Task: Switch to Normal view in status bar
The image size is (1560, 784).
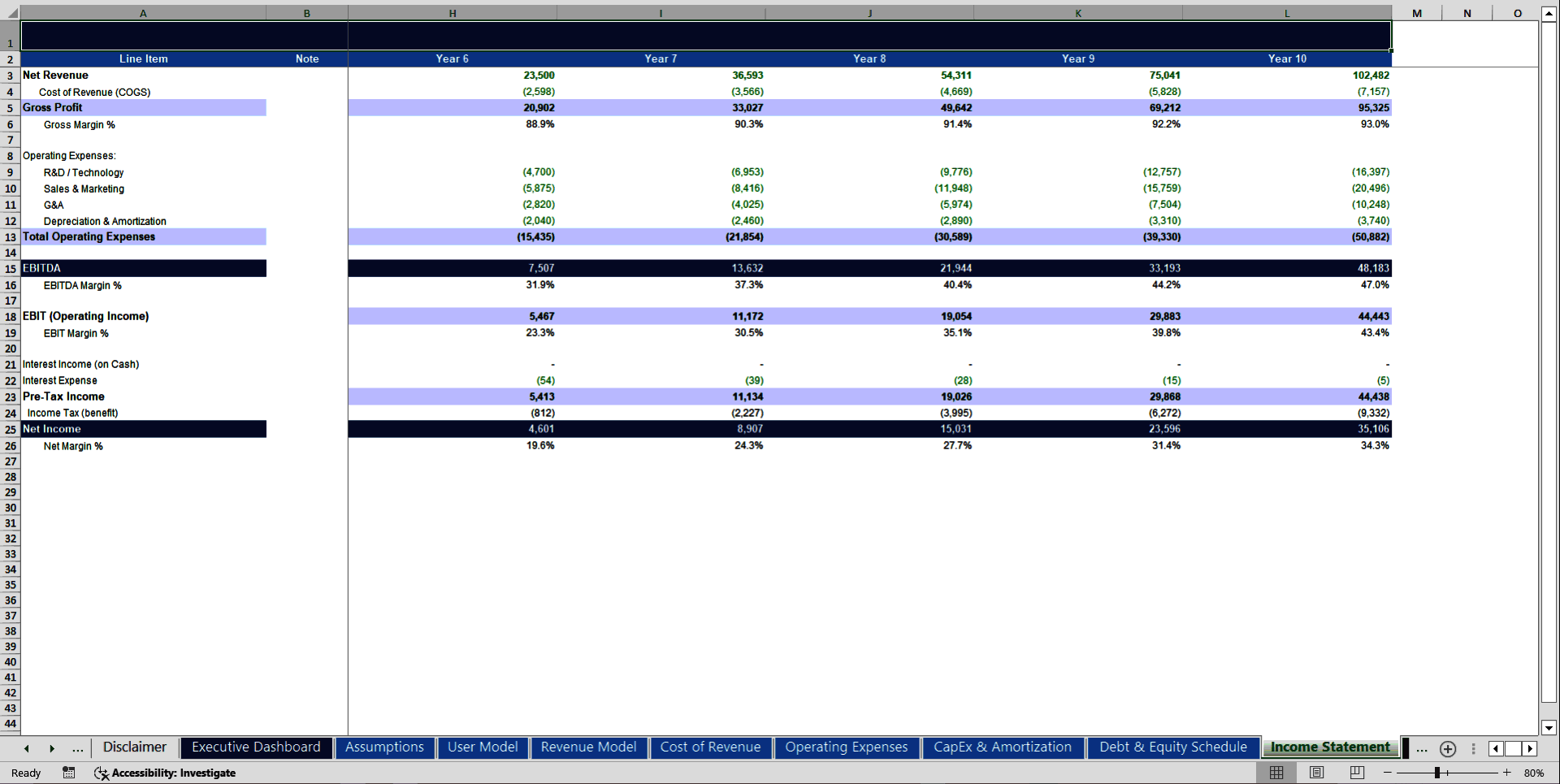Action: [1276, 773]
